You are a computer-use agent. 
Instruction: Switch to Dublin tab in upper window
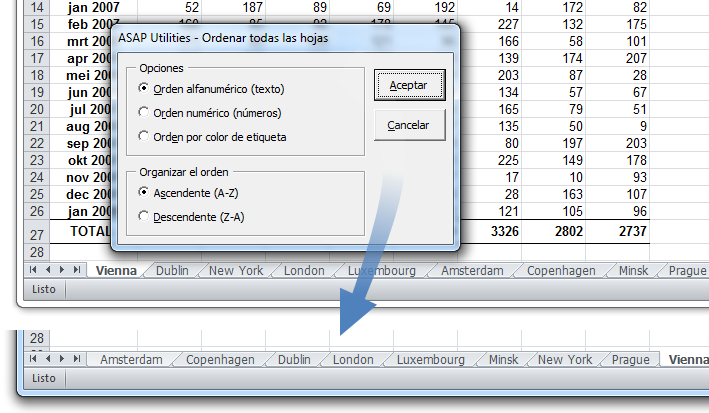[x=172, y=271]
